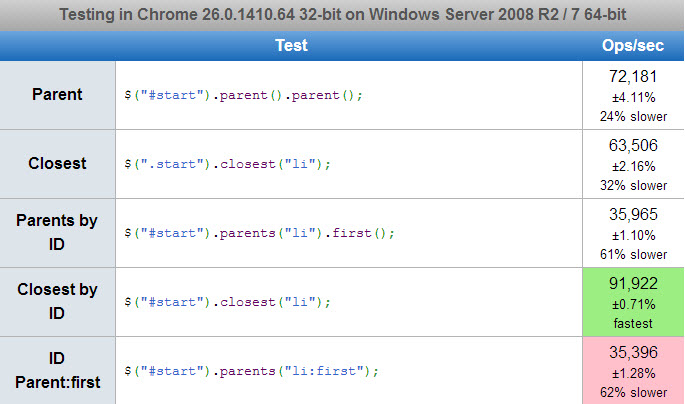Click the 61% slower text
Image resolution: width=685 pixels, height=404 pixels.
click(x=633, y=255)
